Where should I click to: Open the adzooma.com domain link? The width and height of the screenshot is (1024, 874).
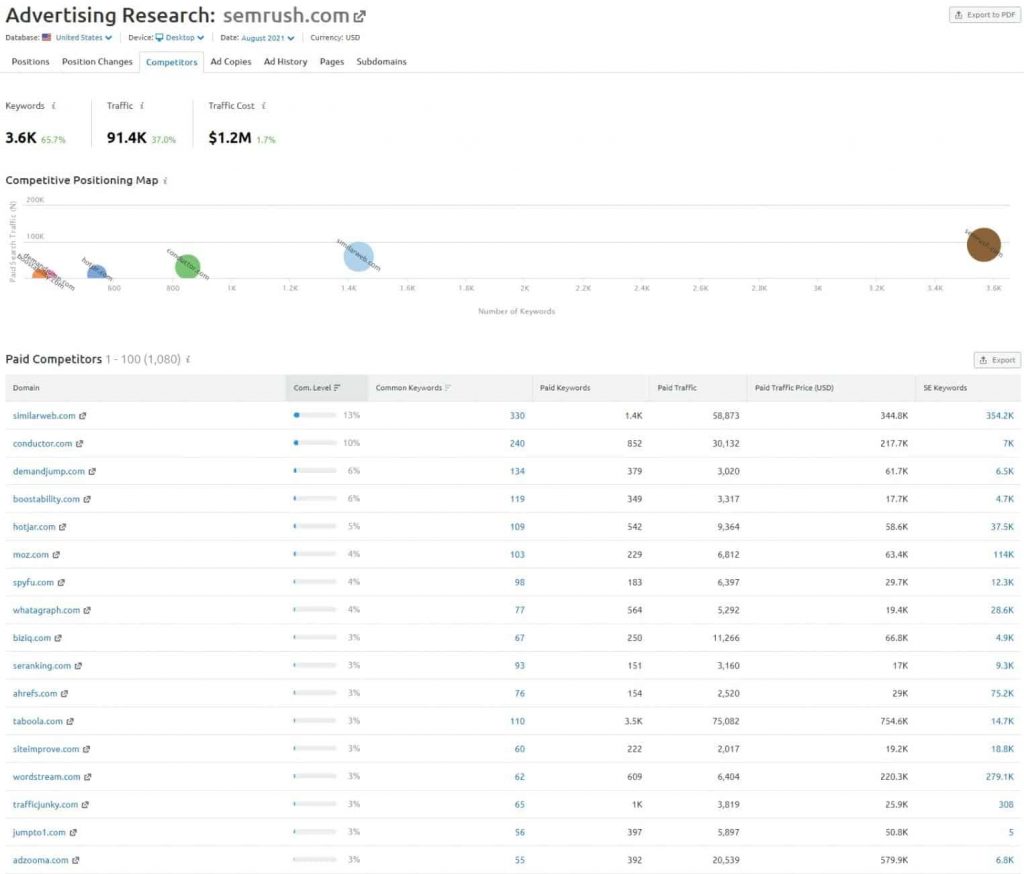[40, 860]
